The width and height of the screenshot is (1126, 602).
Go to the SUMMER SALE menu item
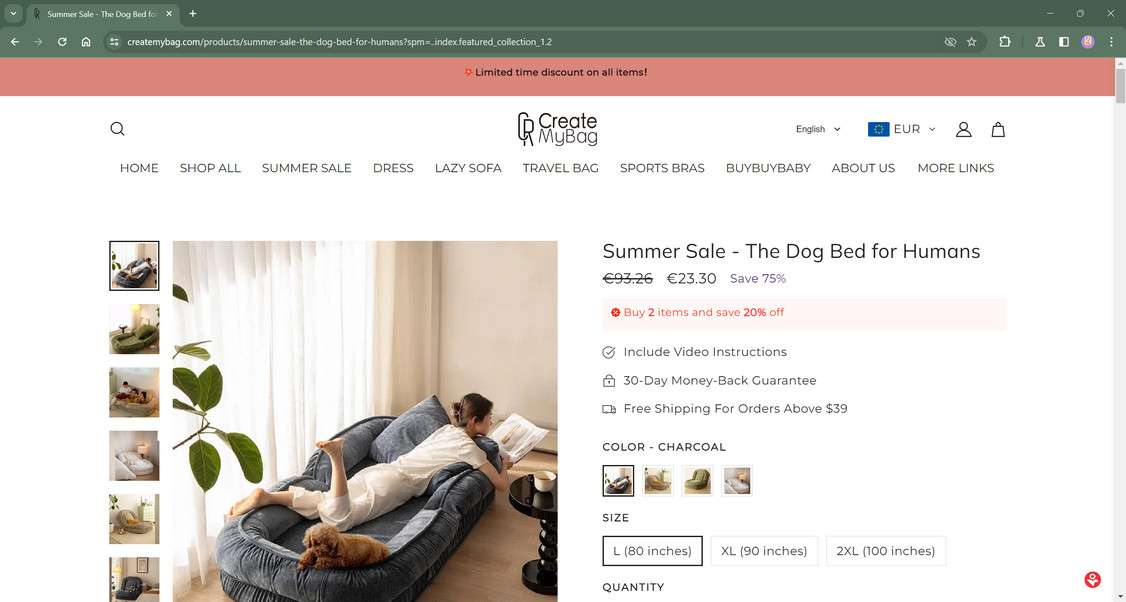[307, 168]
